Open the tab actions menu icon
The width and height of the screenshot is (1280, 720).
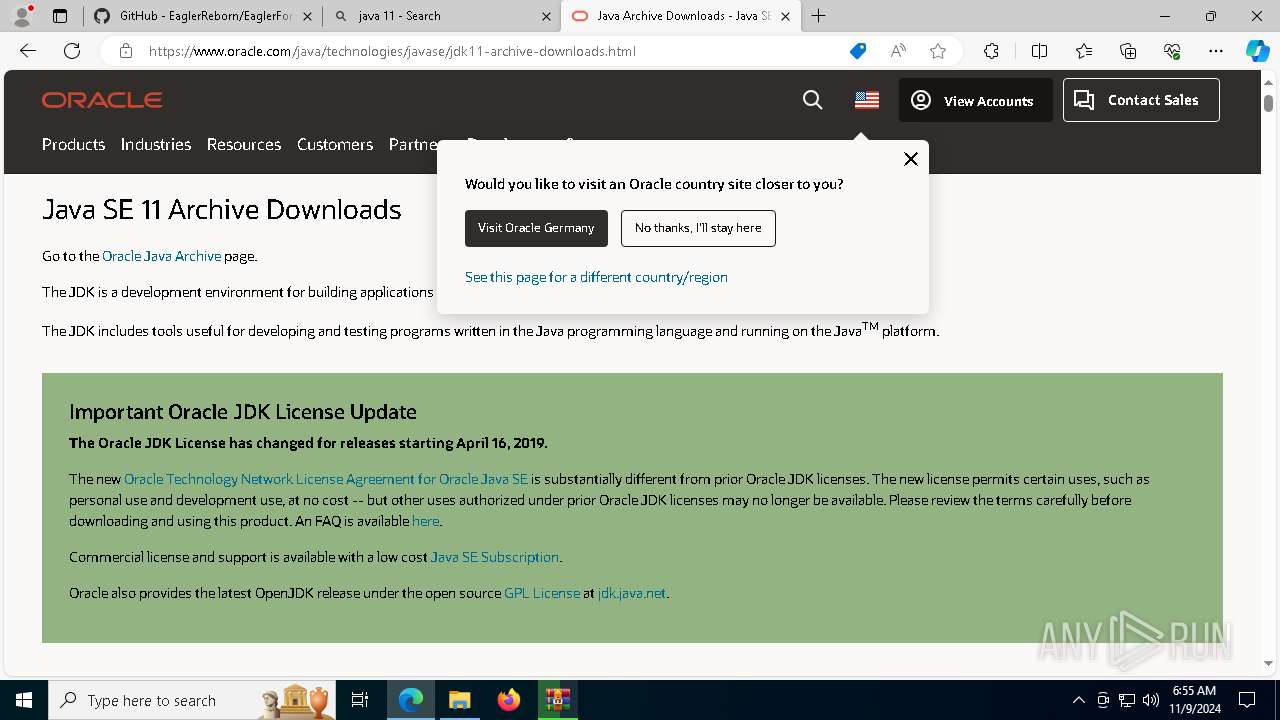[x=60, y=16]
